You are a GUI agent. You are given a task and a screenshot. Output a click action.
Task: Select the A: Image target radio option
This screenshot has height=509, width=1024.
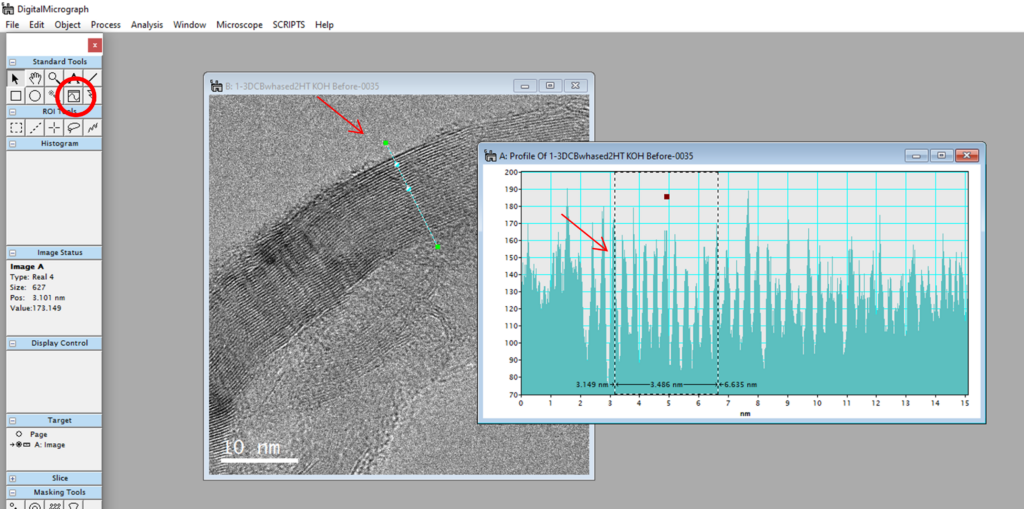[x=19, y=444]
